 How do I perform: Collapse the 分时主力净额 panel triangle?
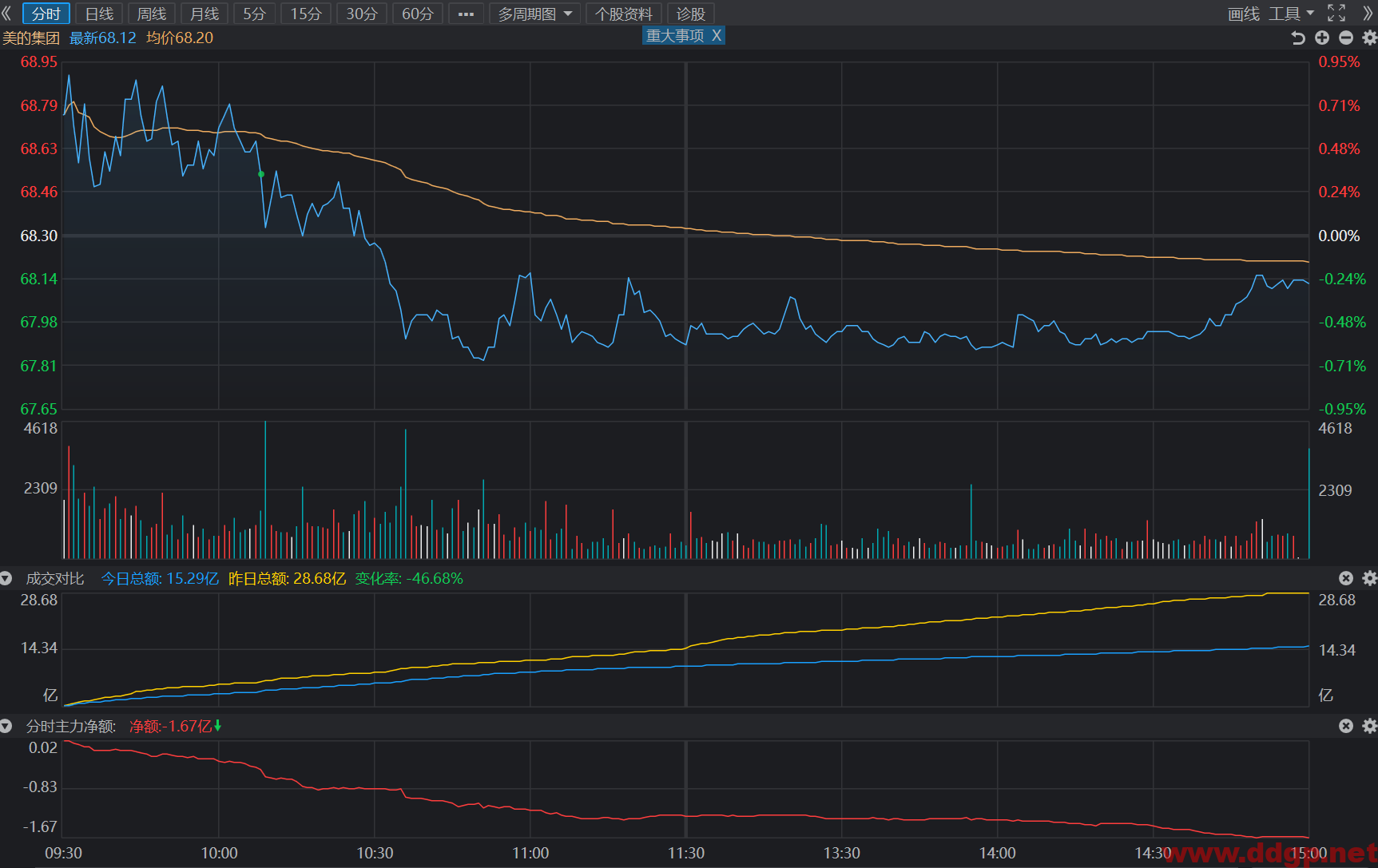tap(6, 726)
